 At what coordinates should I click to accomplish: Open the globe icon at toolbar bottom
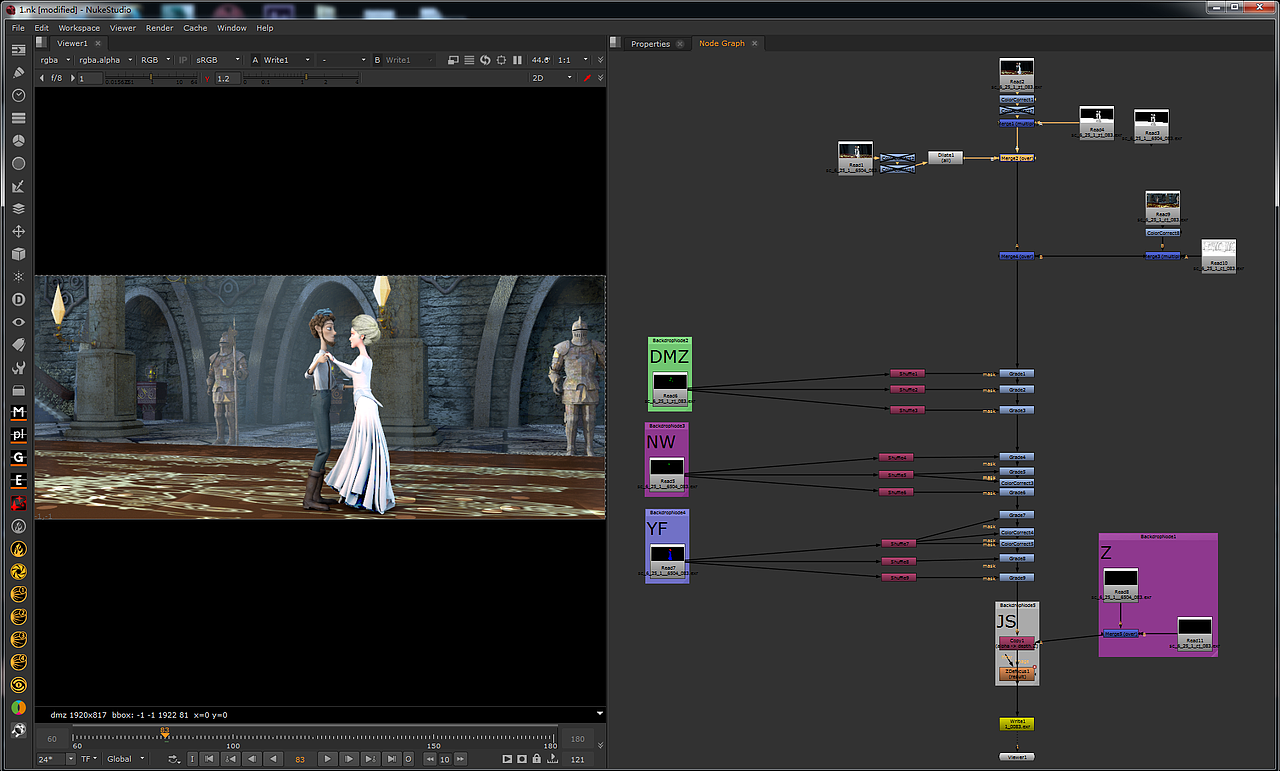coord(18,731)
